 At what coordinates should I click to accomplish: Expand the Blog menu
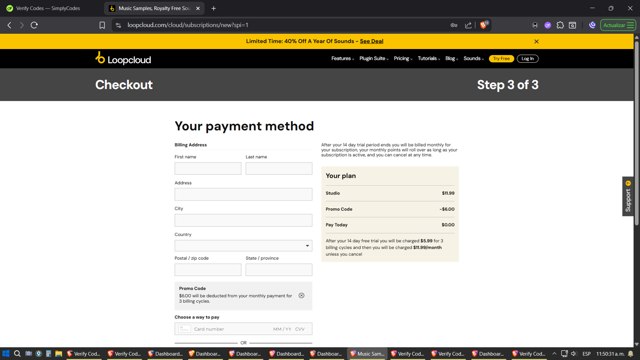451,59
